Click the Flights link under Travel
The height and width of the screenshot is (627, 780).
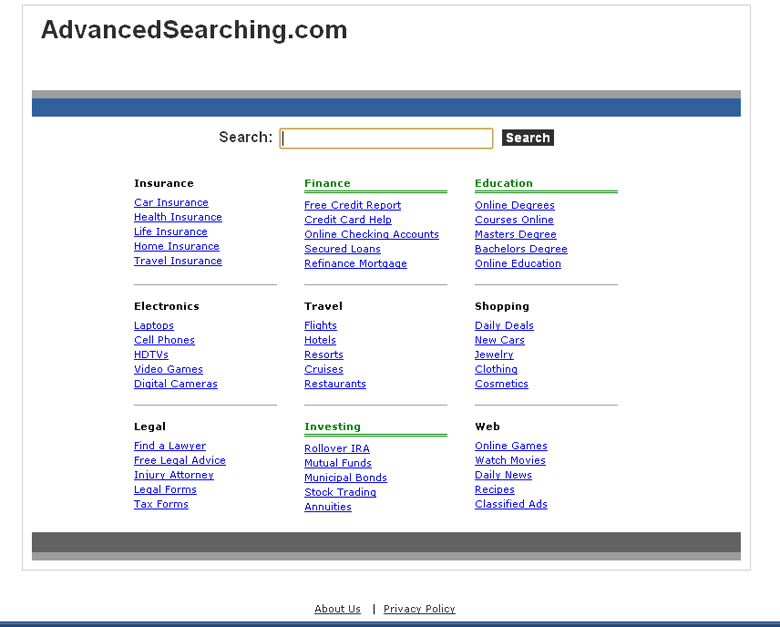[x=320, y=326]
